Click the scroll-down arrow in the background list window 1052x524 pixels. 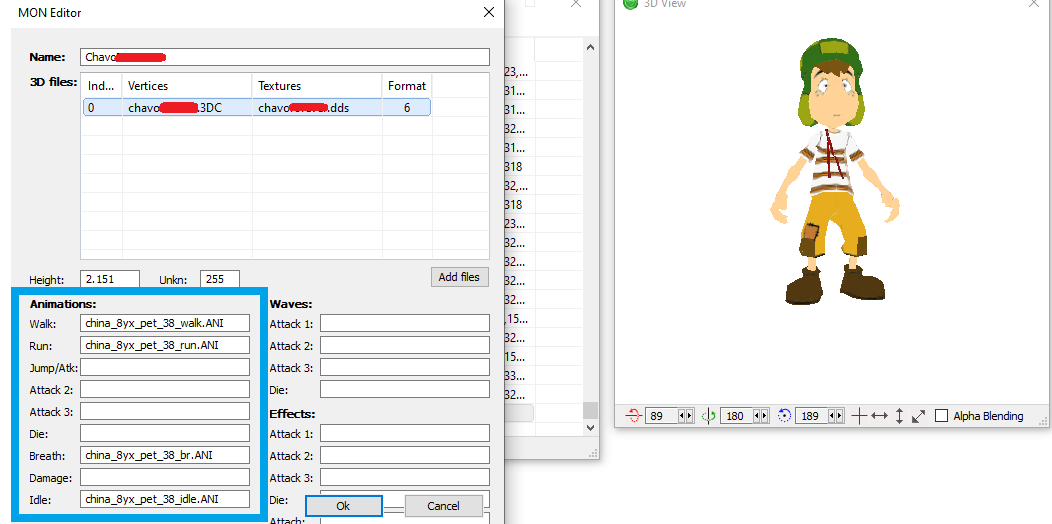[x=590, y=427]
